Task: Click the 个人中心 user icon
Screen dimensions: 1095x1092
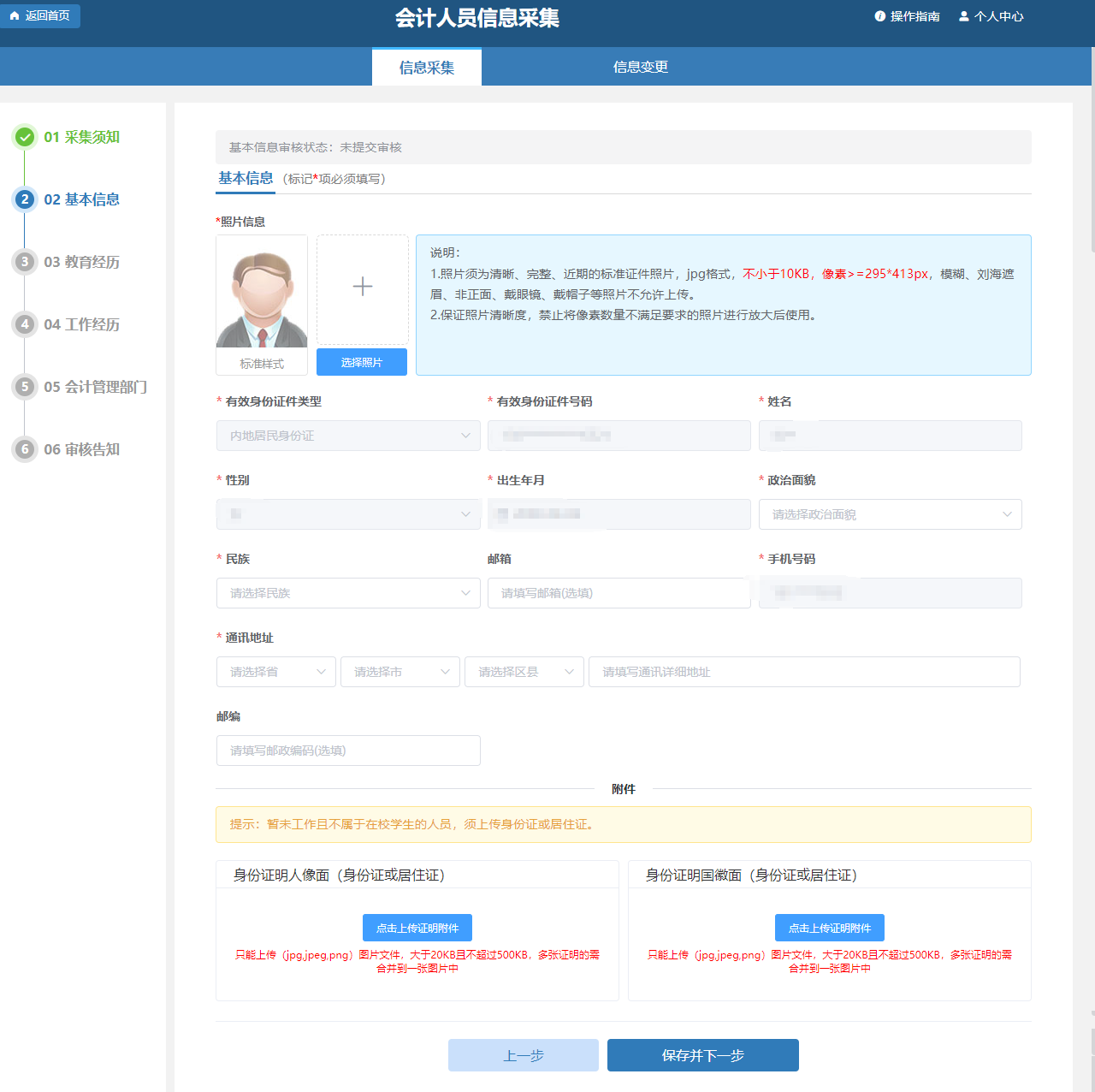Action: pos(964,16)
